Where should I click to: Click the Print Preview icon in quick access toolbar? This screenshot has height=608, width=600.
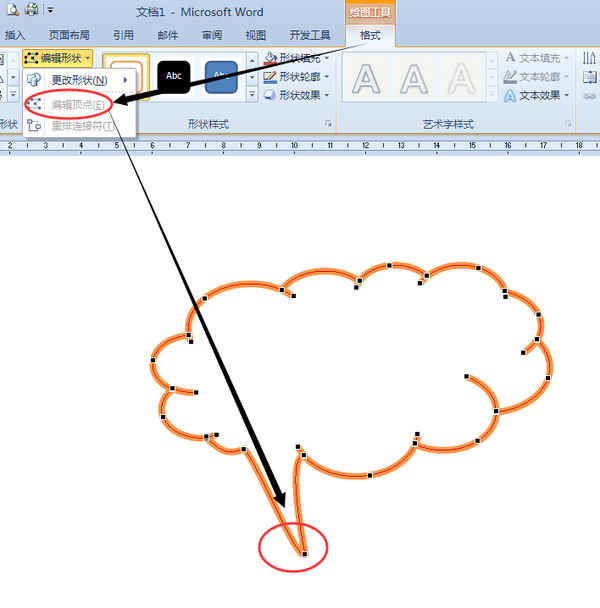pyautogui.click(x=13, y=9)
